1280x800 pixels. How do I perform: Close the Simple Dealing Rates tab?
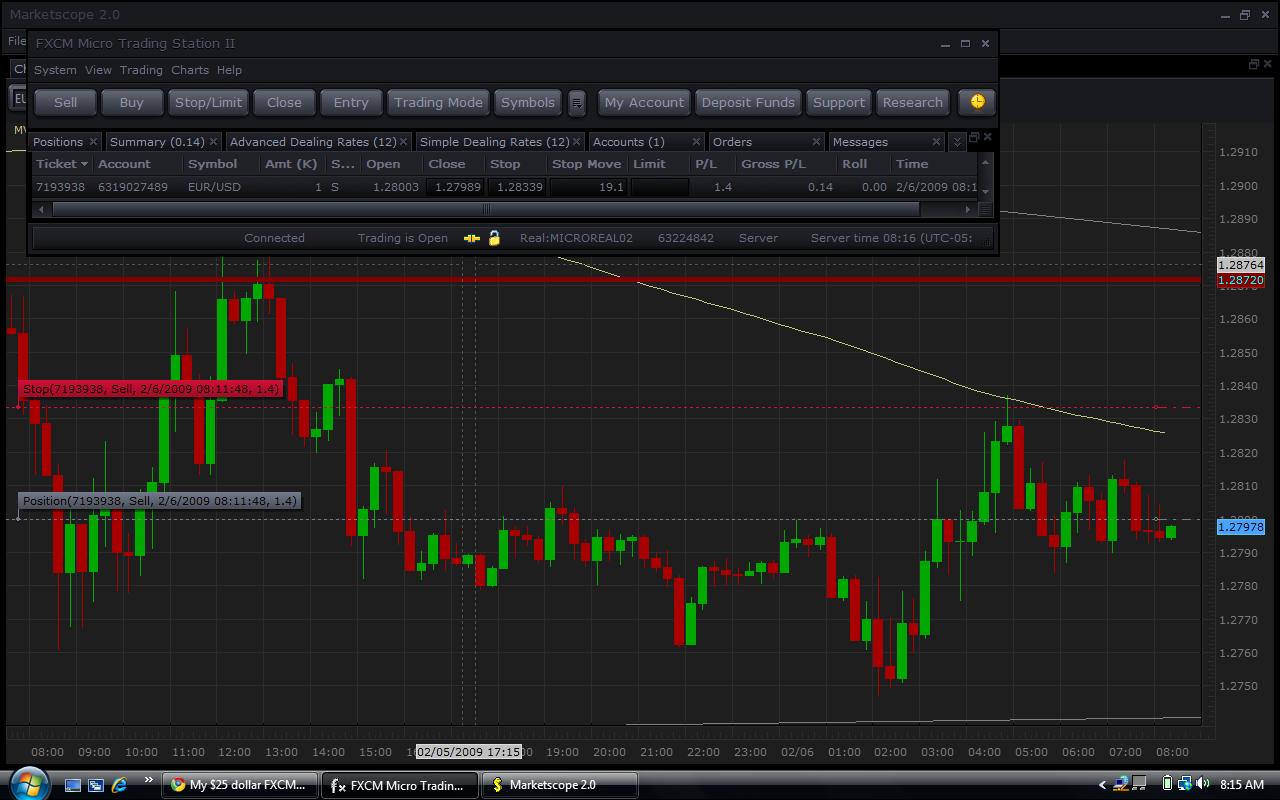click(x=578, y=142)
